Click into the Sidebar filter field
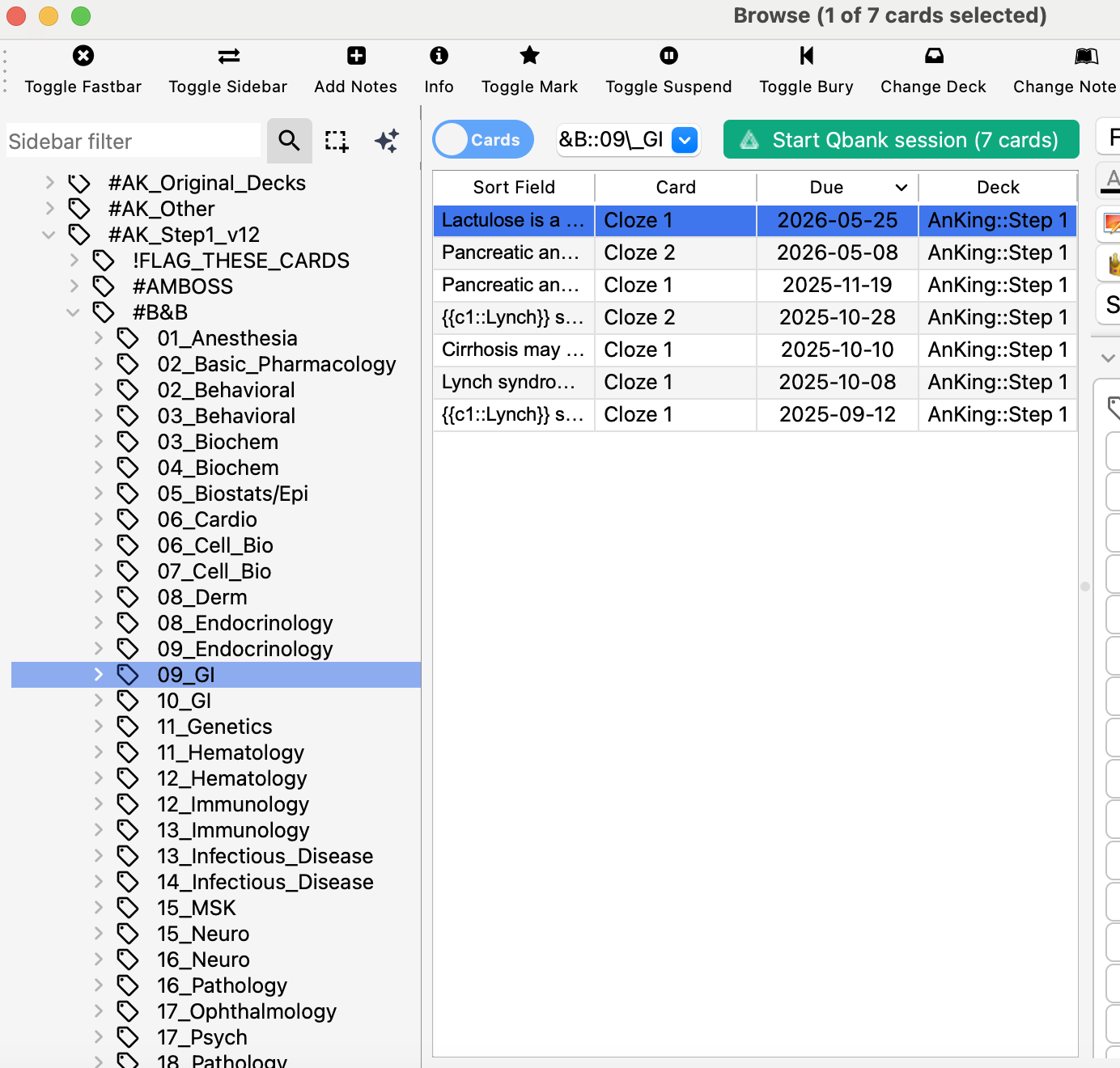The width and height of the screenshot is (1120, 1068). [x=134, y=142]
